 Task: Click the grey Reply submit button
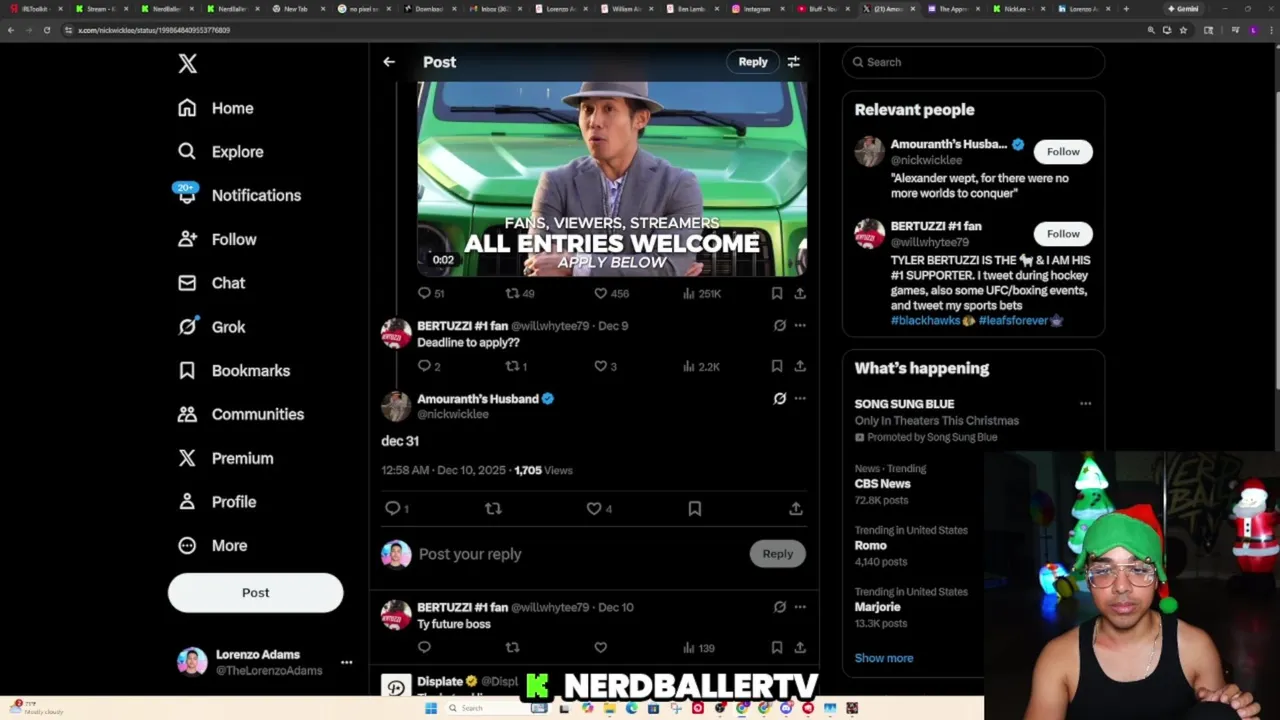tap(778, 554)
